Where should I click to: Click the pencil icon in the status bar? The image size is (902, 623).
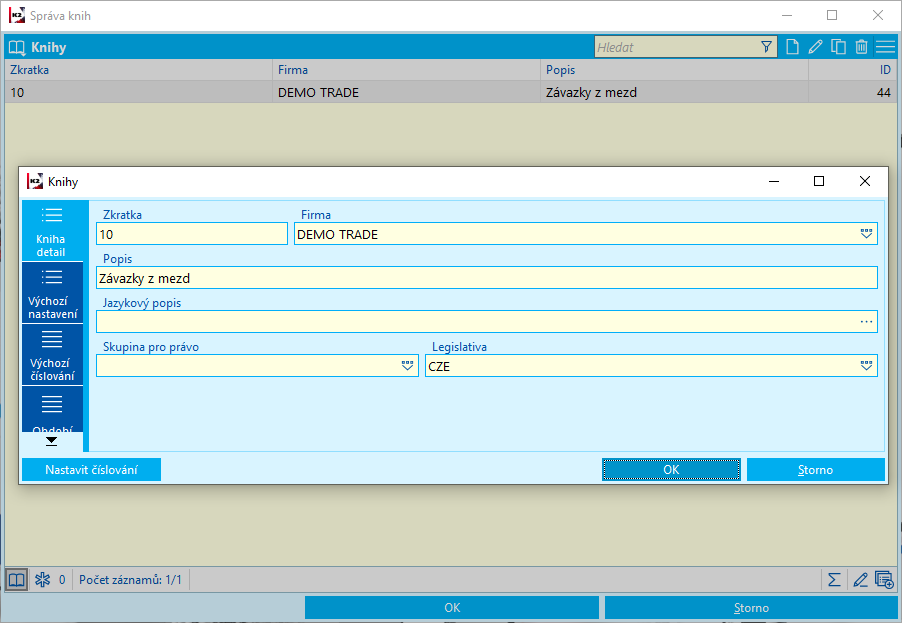click(860, 579)
